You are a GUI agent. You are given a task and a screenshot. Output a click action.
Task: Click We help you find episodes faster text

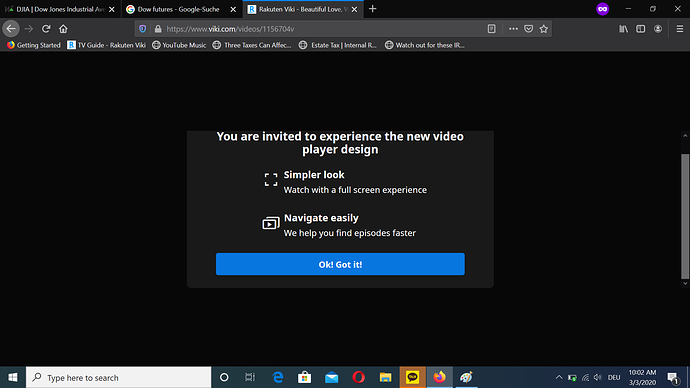[349, 233]
